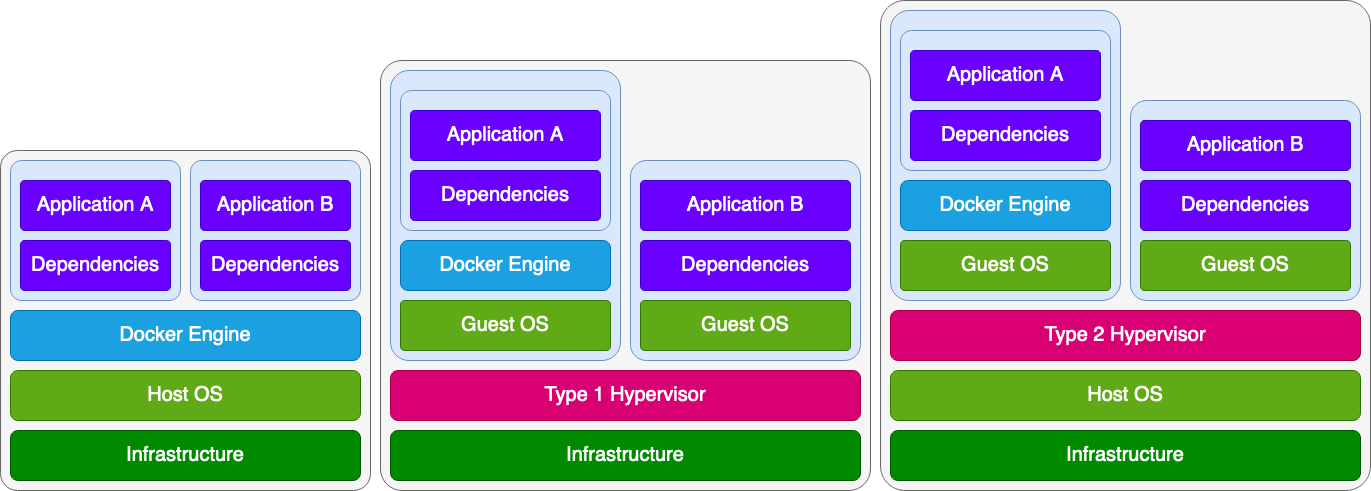
Task: Click Guest OS under Docker Engine, middle diagram
Action: [x=505, y=325]
